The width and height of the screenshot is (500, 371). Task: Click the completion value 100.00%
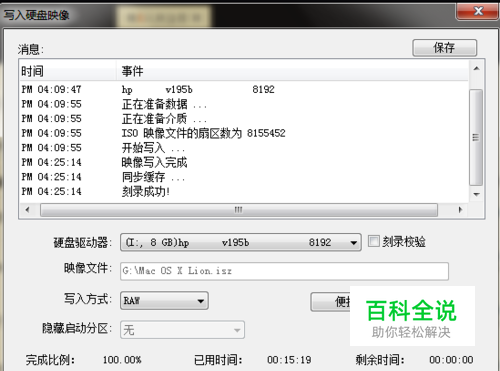click(x=122, y=360)
